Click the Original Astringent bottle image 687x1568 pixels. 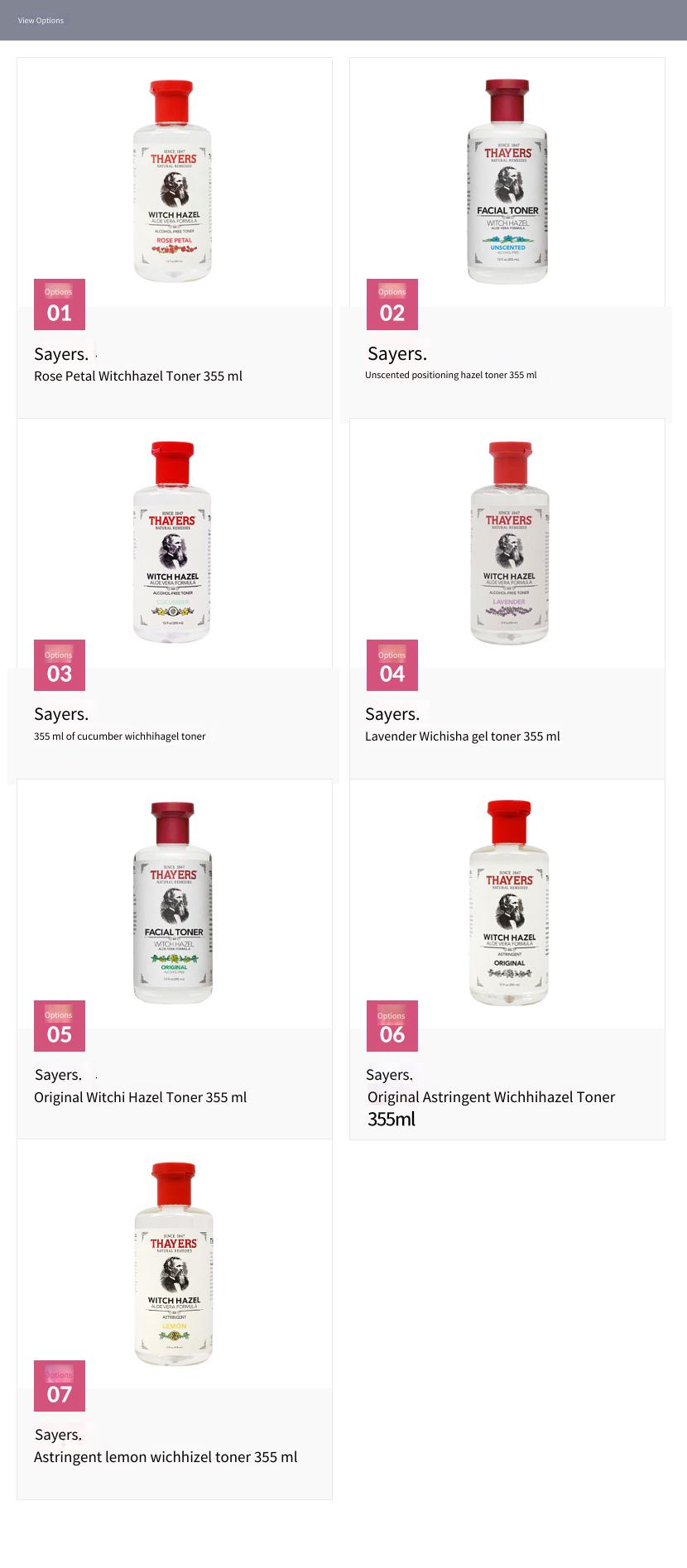click(509, 902)
